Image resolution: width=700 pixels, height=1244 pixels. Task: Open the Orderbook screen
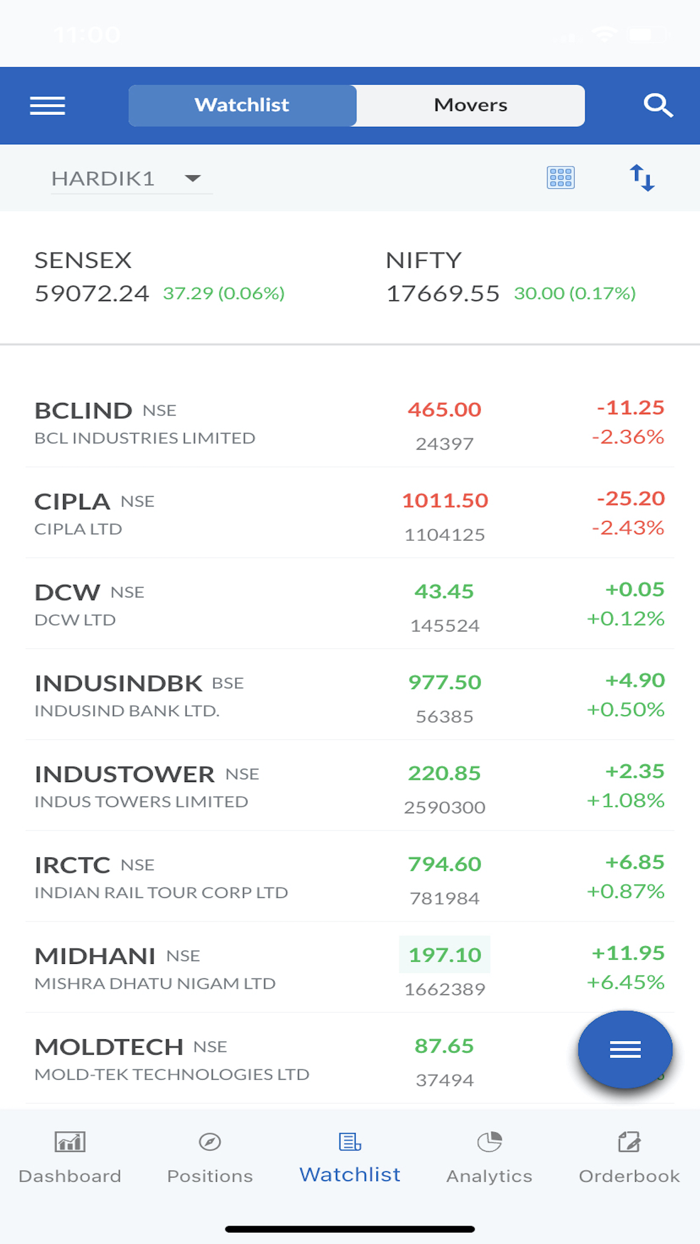(x=628, y=1156)
